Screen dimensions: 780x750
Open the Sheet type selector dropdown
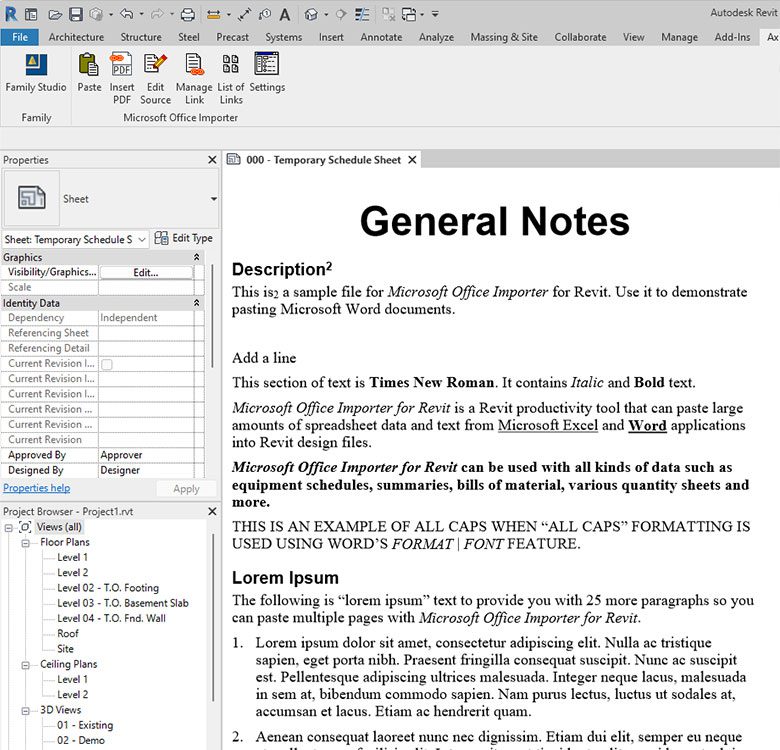(x=213, y=199)
